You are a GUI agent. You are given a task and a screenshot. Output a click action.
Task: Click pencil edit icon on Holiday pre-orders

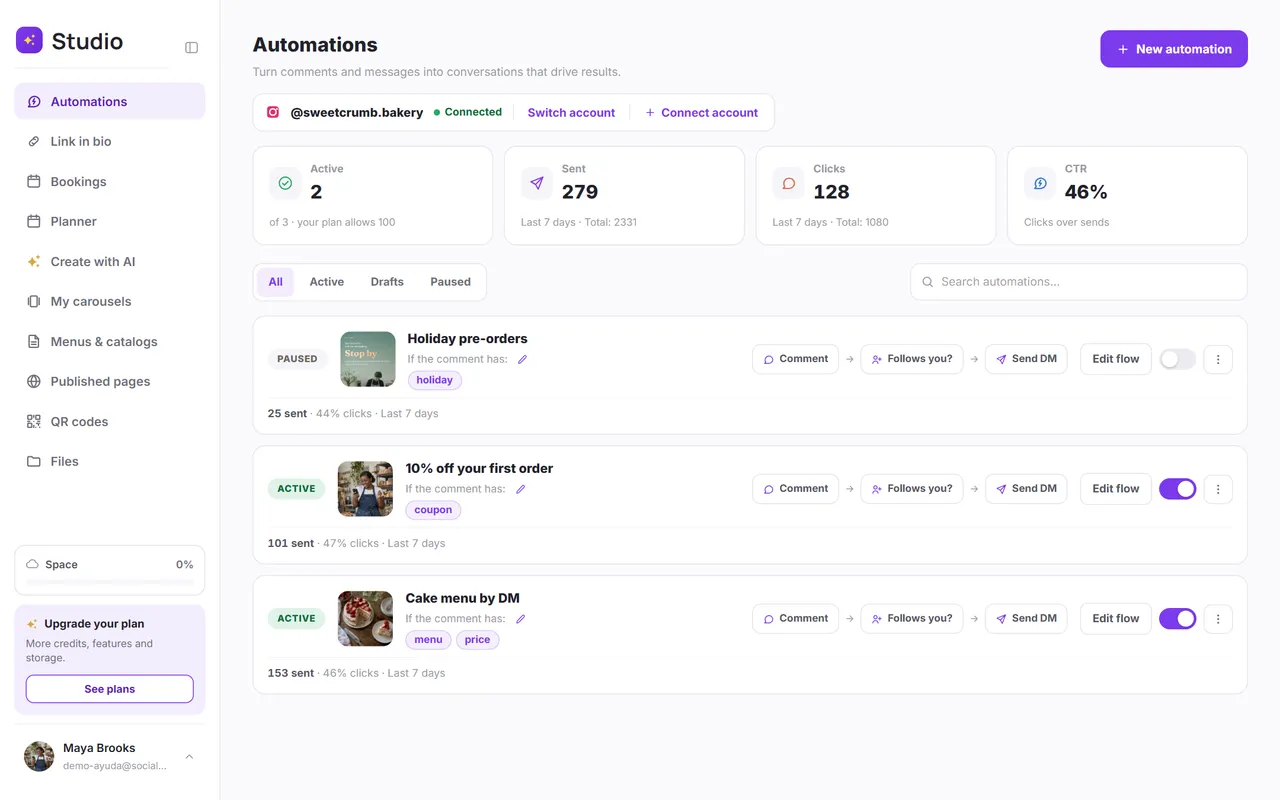[x=522, y=359]
